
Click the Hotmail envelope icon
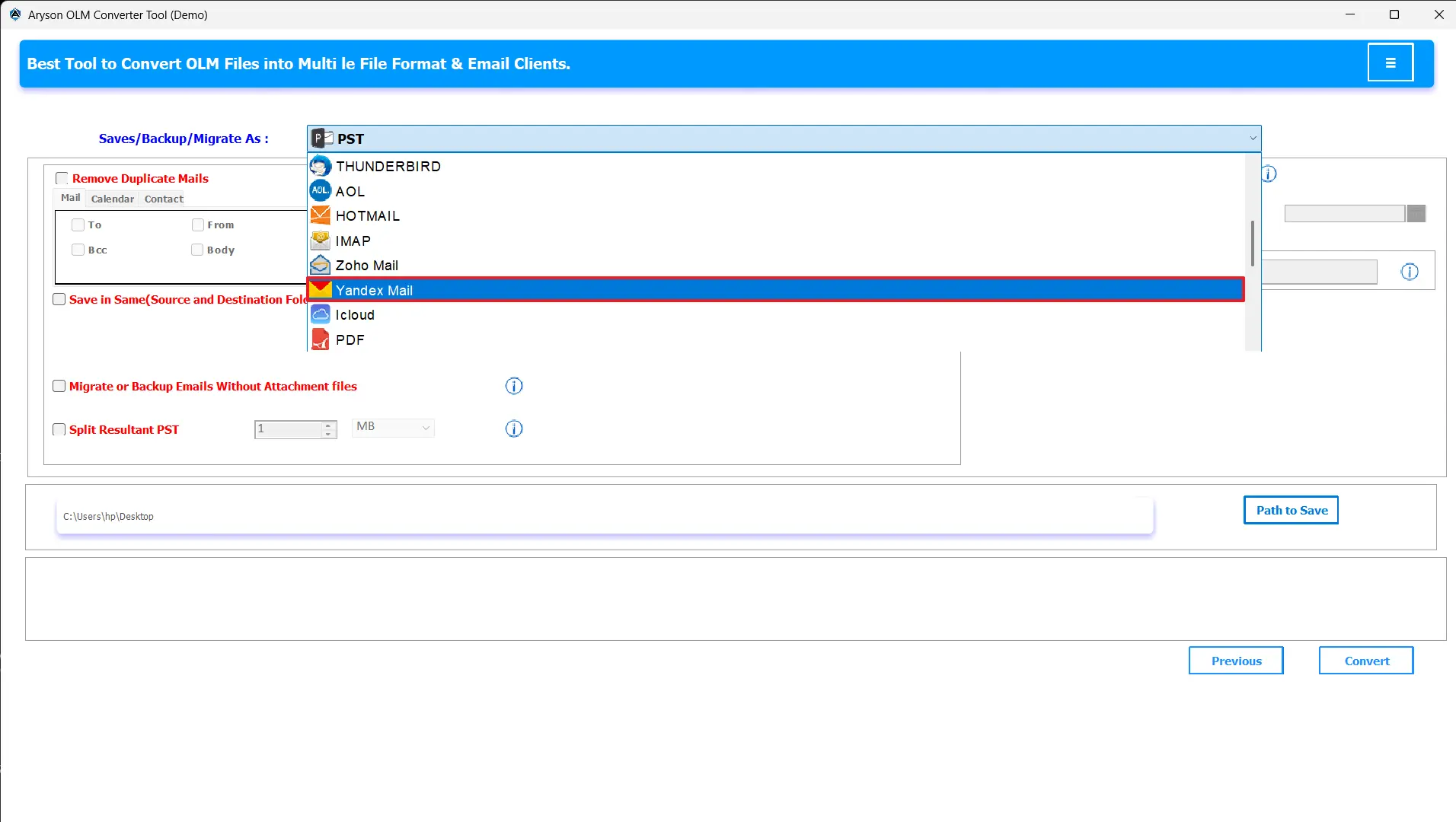point(321,215)
